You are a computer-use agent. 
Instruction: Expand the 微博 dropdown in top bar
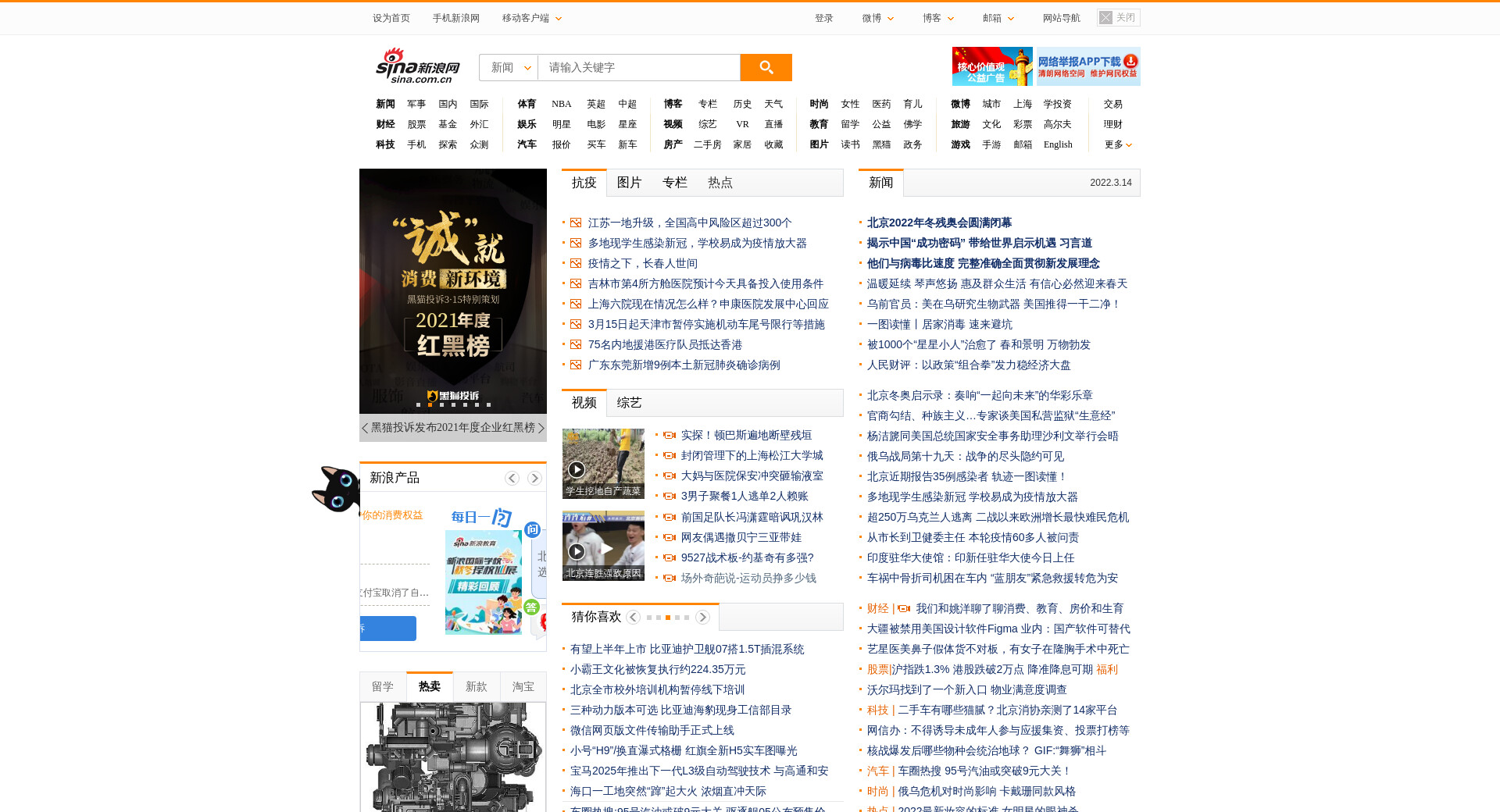(x=878, y=18)
